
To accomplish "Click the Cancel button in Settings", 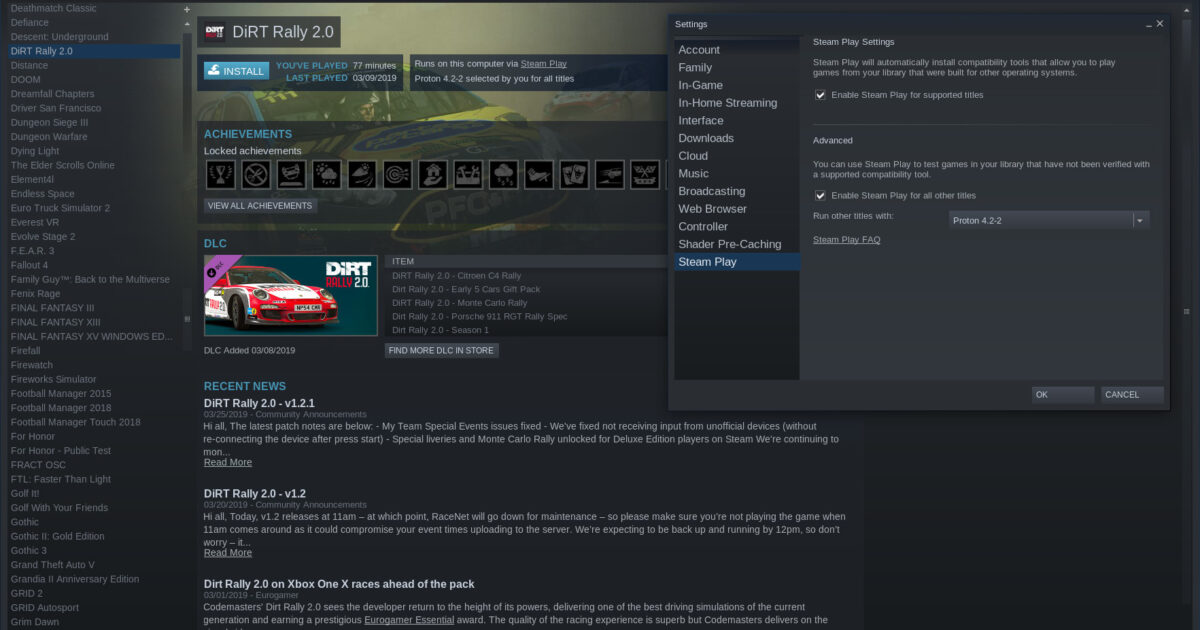I will [1132, 395].
